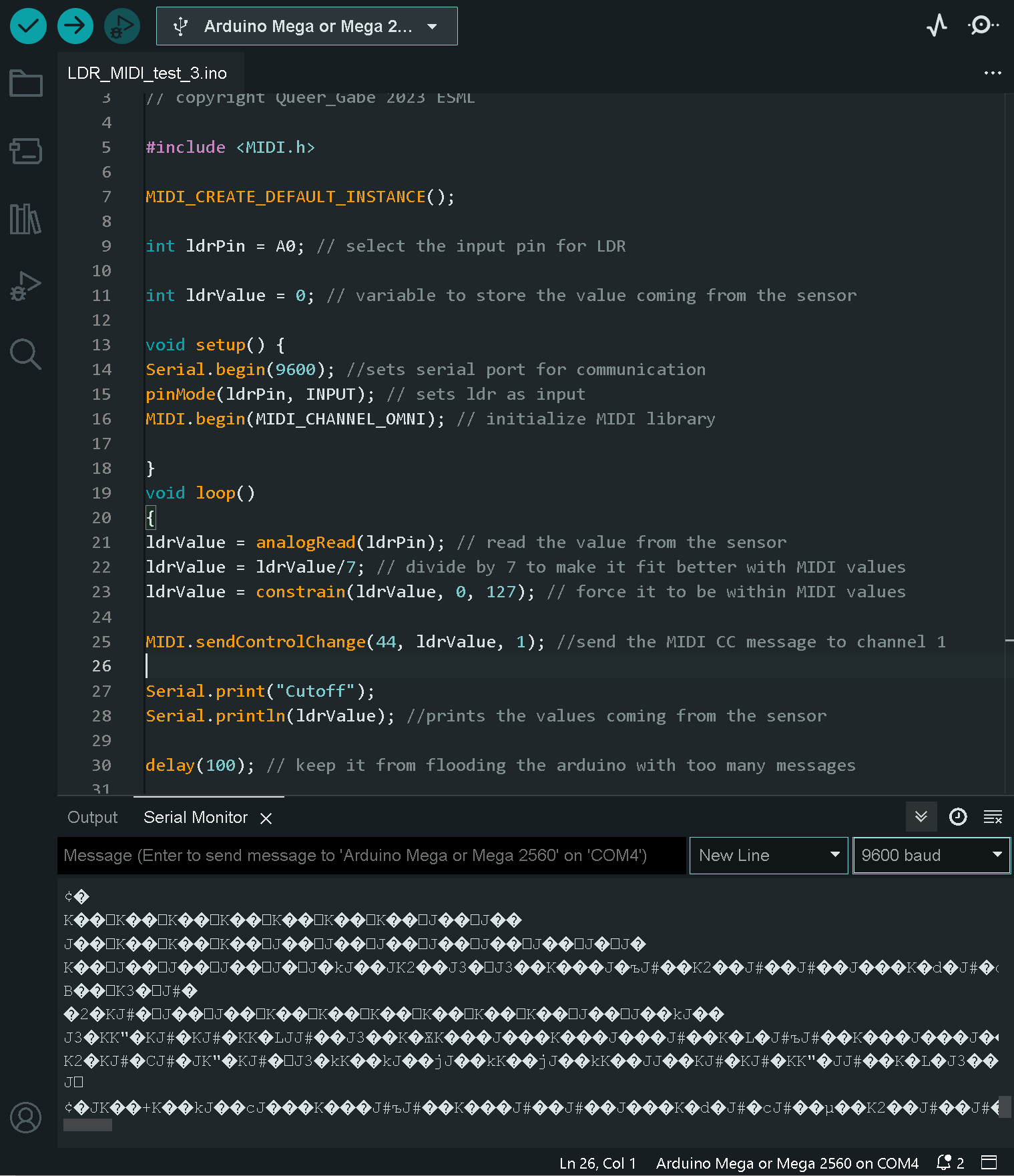The width and height of the screenshot is (1014, 1176).
Task: Open the Debug sidebar panel
Action: 26,286
